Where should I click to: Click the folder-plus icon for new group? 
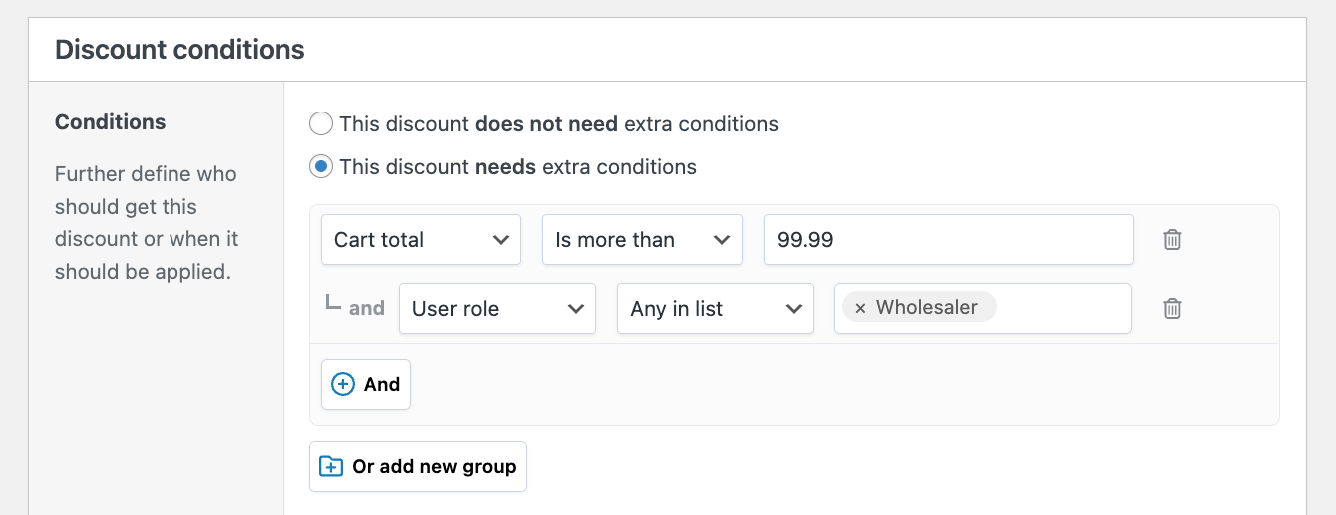[x=330, y=467]
